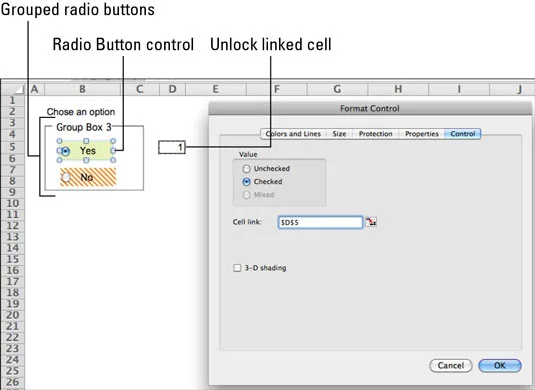The width and height of the screenshot is (535, 390).
Task: Select column D header
Action: (172, 89)
